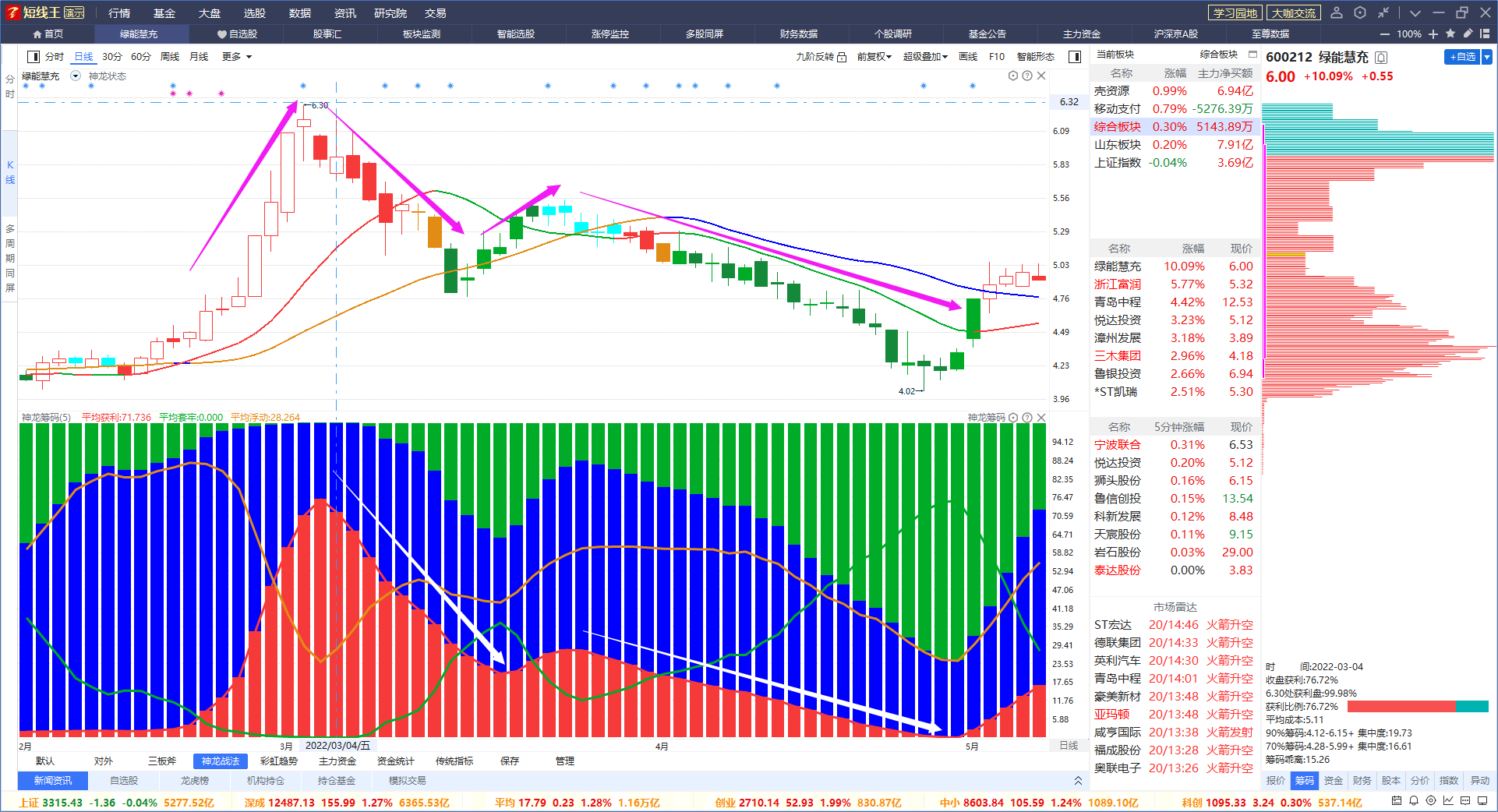
Task: Click the 九阶反转 lock icon
Action: pyautogui.click(x=842, y=57)
